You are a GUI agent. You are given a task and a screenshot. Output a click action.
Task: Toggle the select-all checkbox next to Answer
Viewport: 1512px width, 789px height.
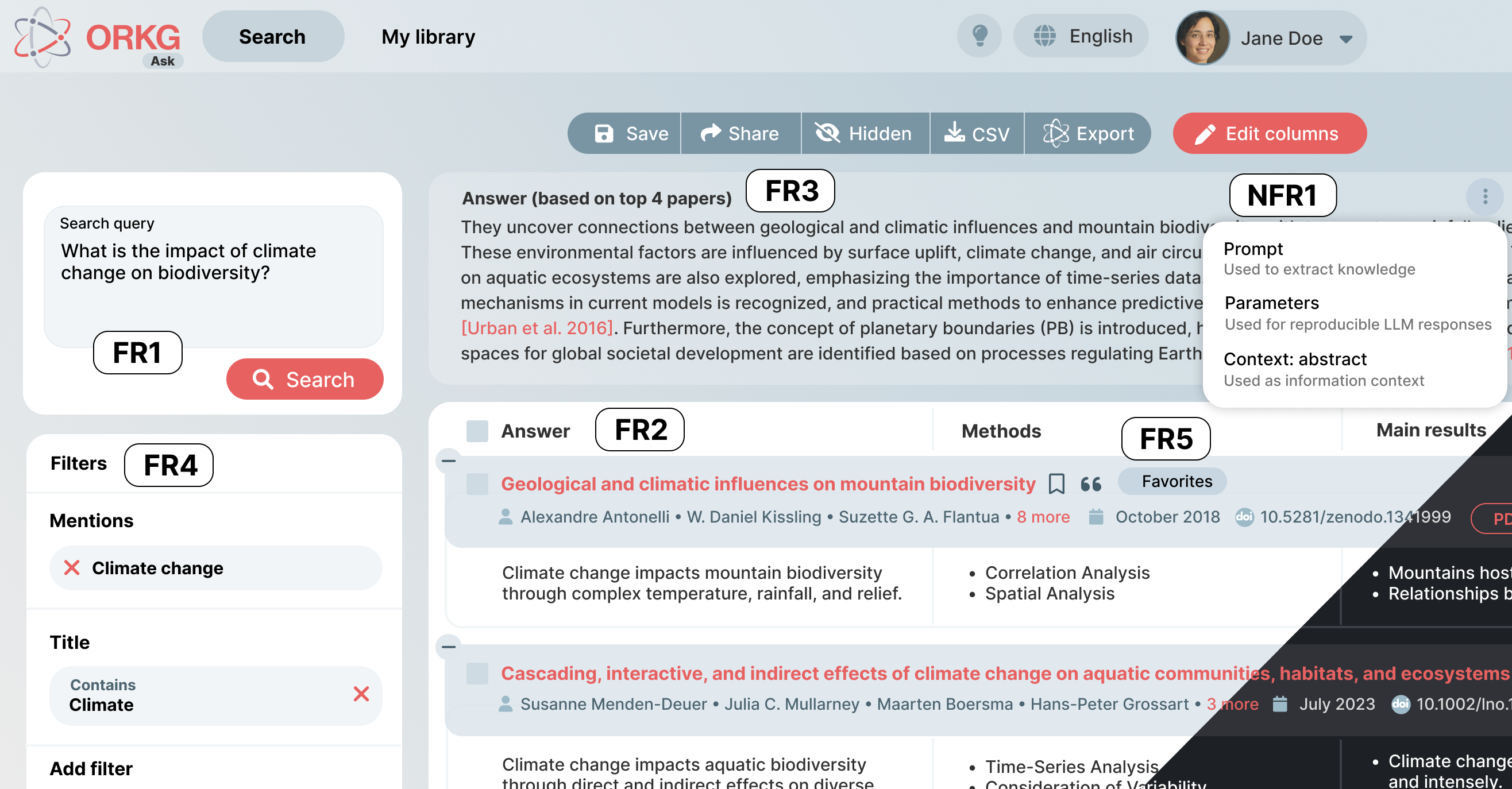click(x=477, y=431)
